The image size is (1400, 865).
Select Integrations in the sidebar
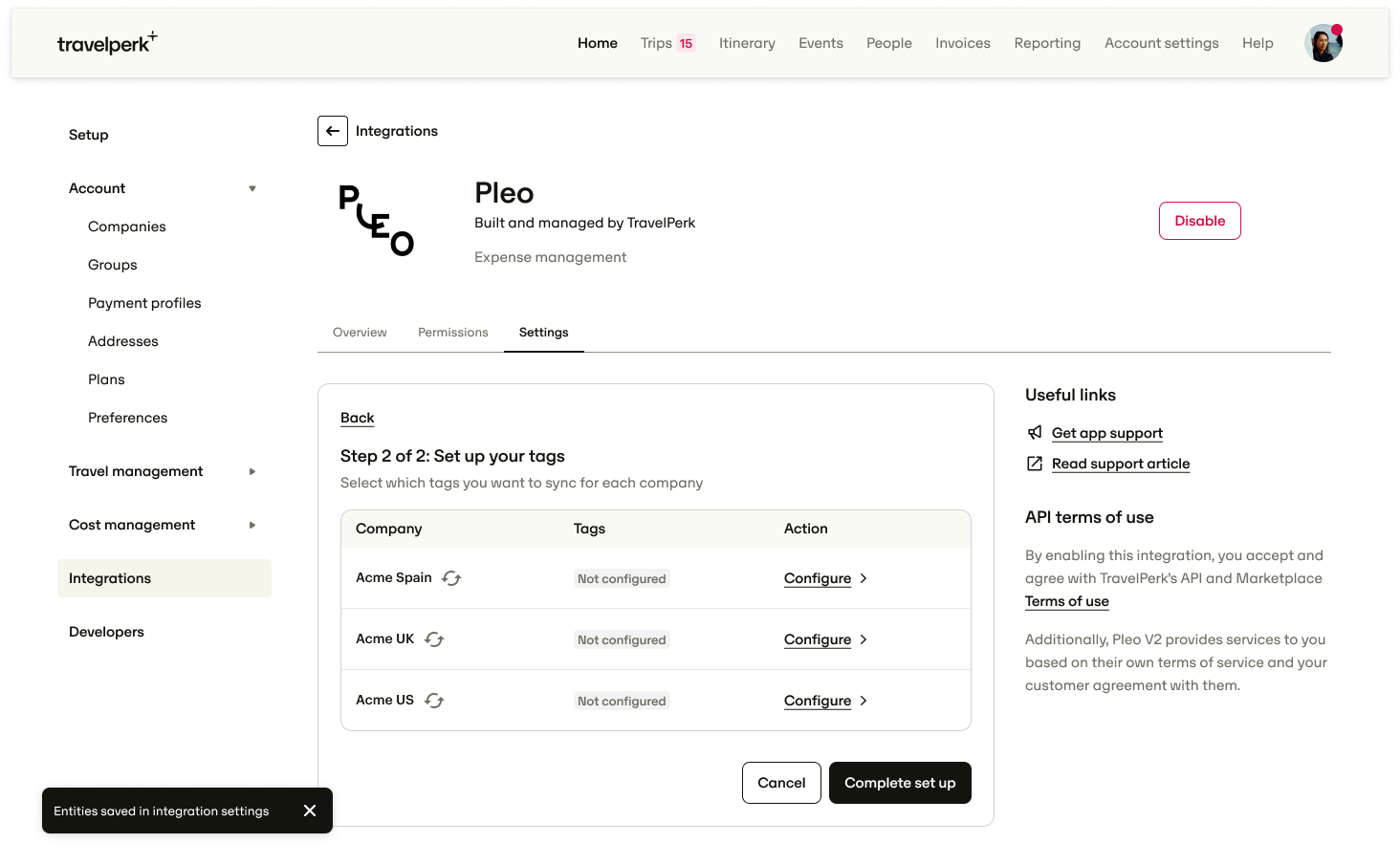164,578
